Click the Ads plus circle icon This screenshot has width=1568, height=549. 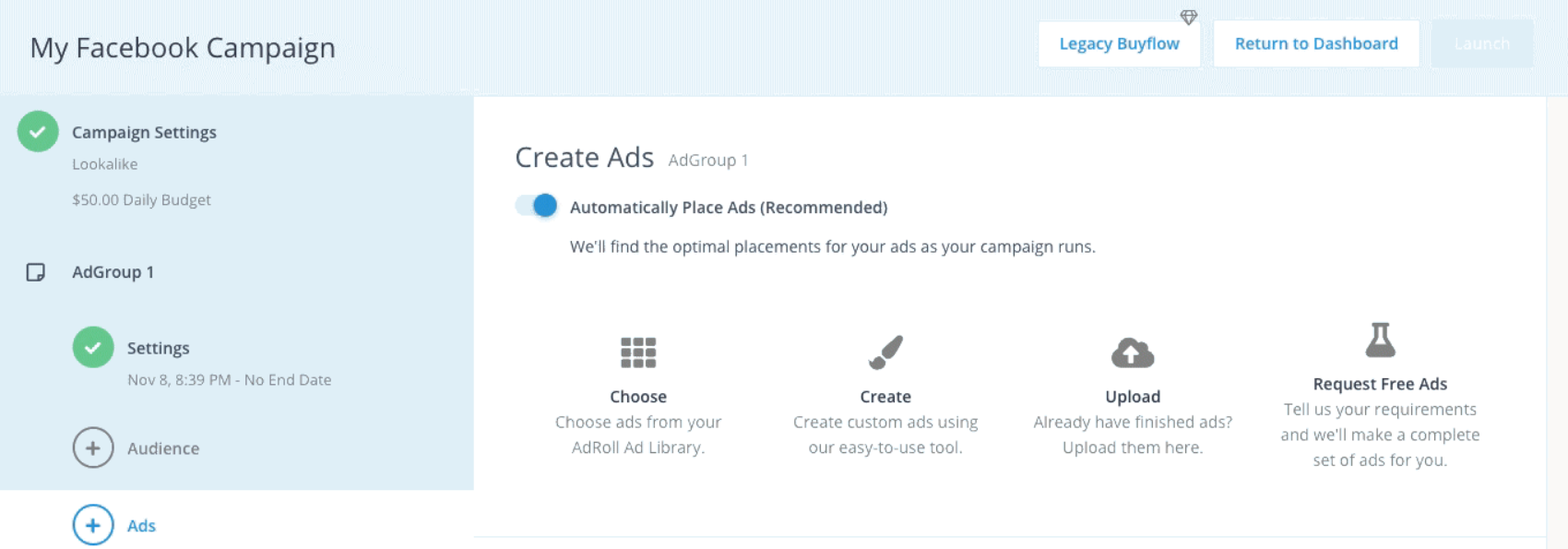click(93, 526)
